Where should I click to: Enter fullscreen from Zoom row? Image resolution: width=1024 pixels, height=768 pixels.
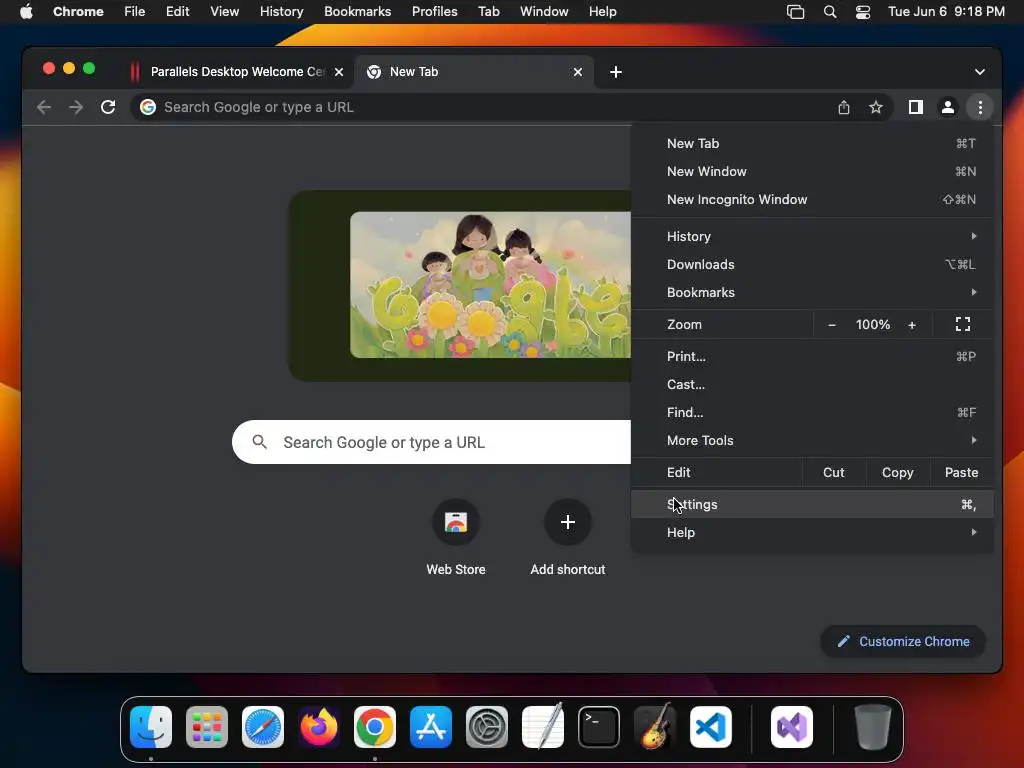(963, 324)
